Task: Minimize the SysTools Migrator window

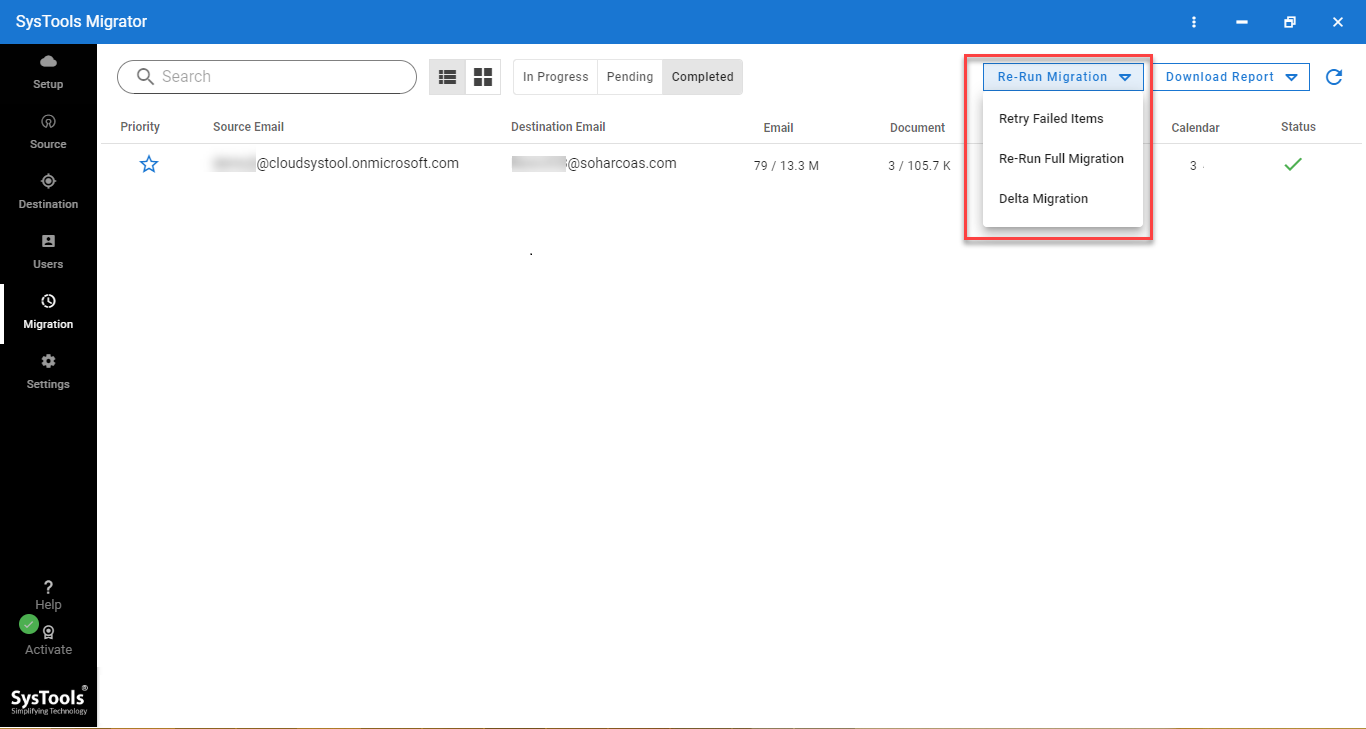Action: [x=1242, y=22]
